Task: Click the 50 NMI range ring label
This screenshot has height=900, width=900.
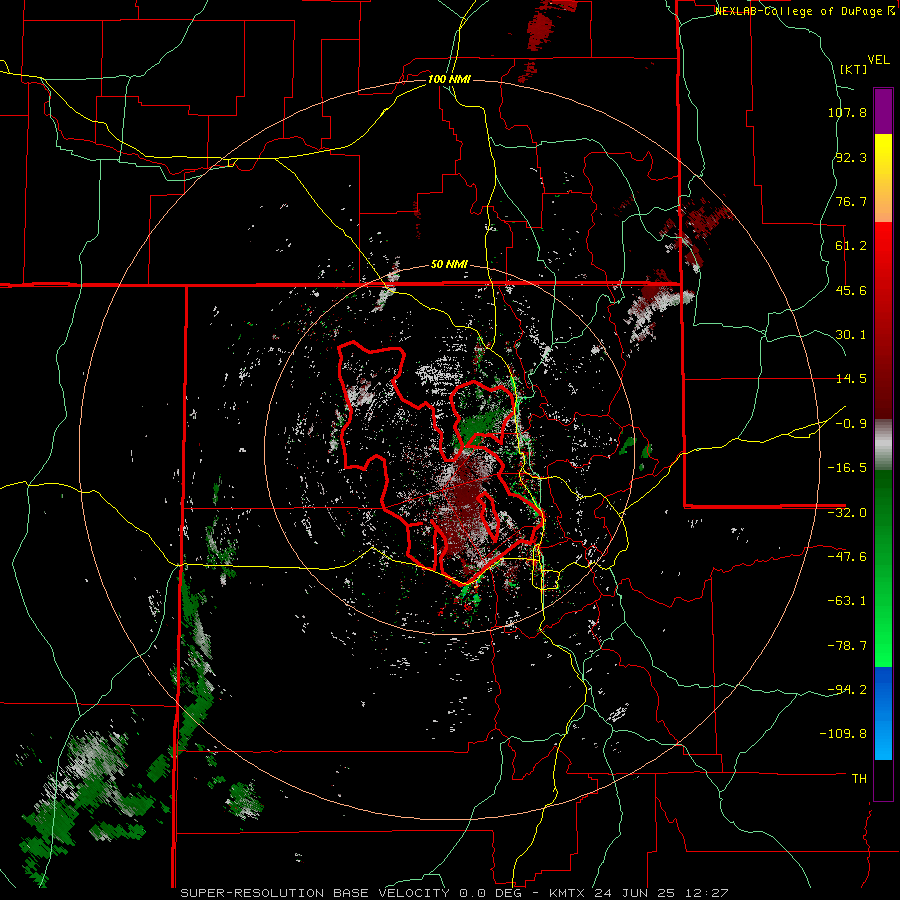Action: (x=449, y=265)
